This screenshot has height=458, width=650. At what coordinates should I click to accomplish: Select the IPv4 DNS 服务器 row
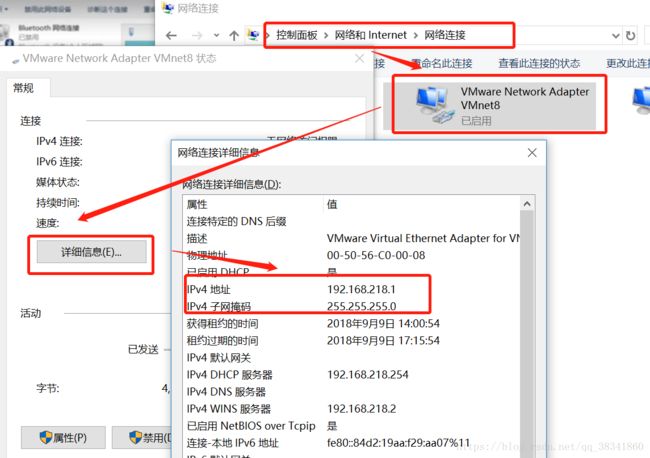(x=352, y=392)
